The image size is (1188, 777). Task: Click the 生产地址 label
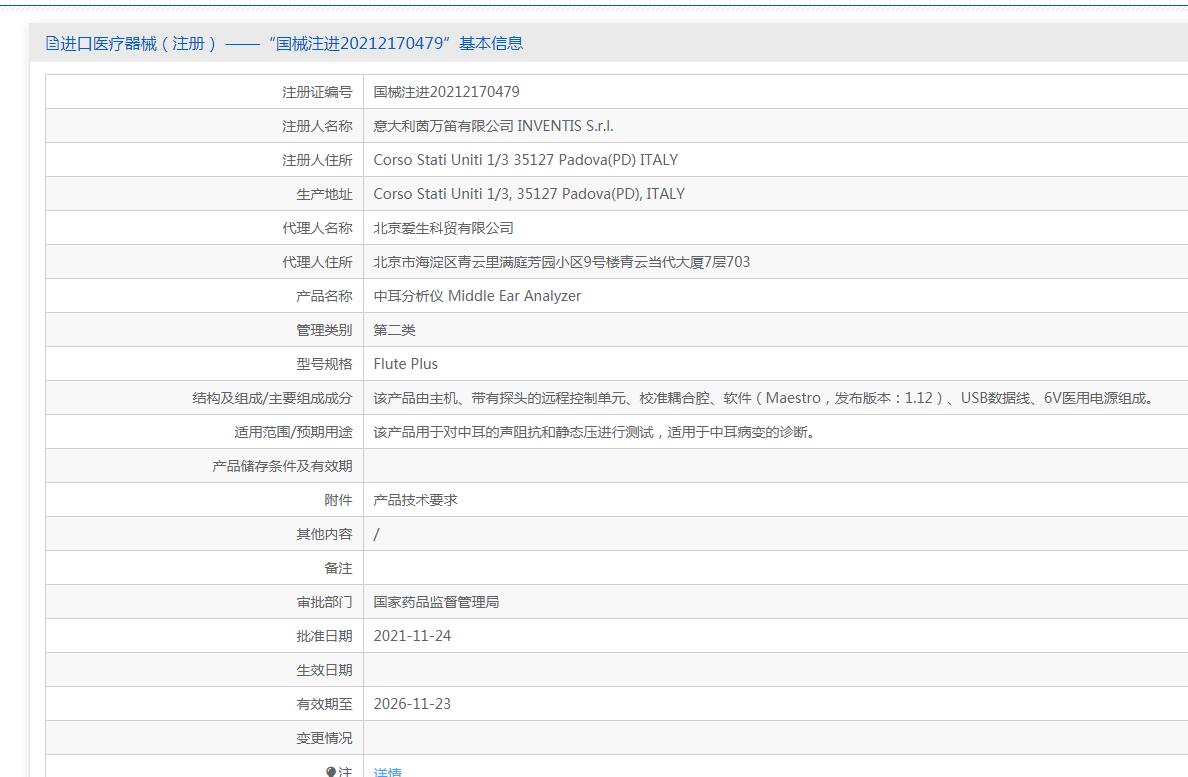click(x=324, y=194)
